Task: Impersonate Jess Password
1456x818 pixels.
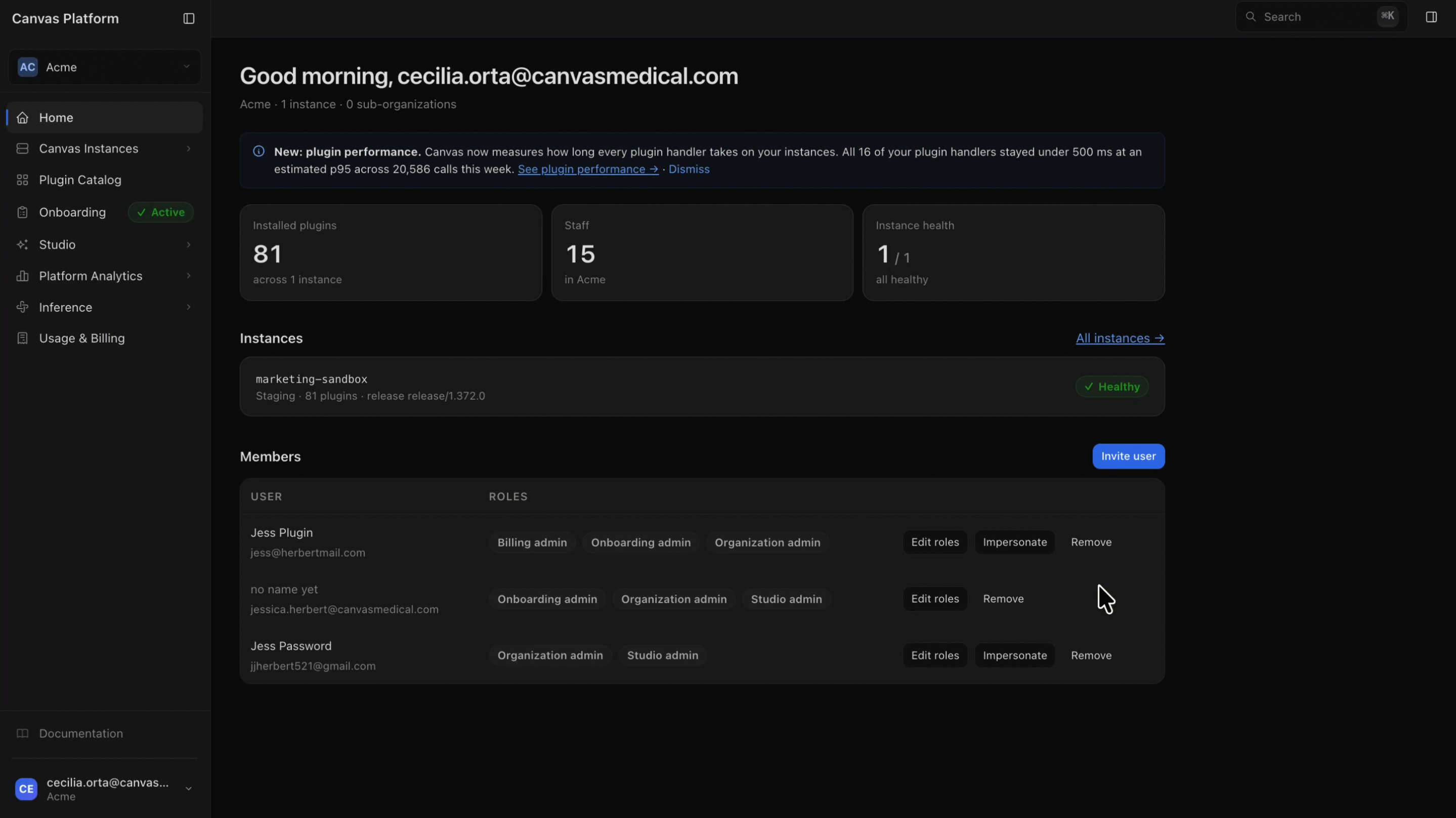Action: 1014,656
